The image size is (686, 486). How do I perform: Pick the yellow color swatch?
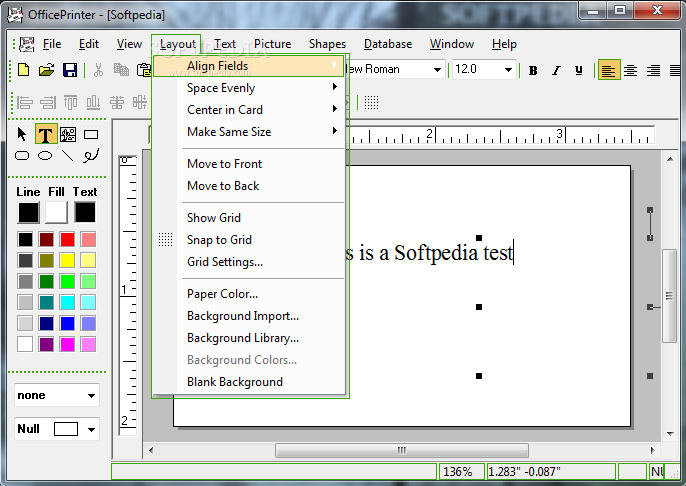coord(67,261)
